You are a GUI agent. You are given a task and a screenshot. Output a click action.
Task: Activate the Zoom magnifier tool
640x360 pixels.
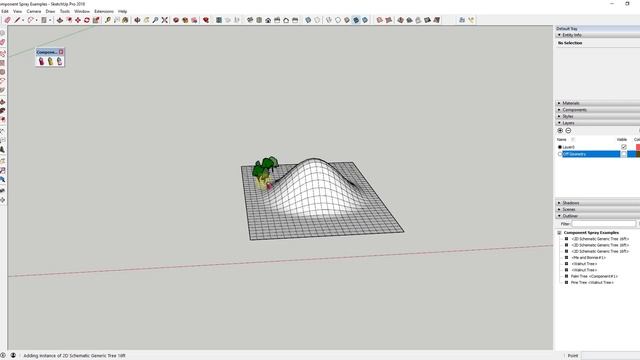pyautogui.click(x=156, y=20)
